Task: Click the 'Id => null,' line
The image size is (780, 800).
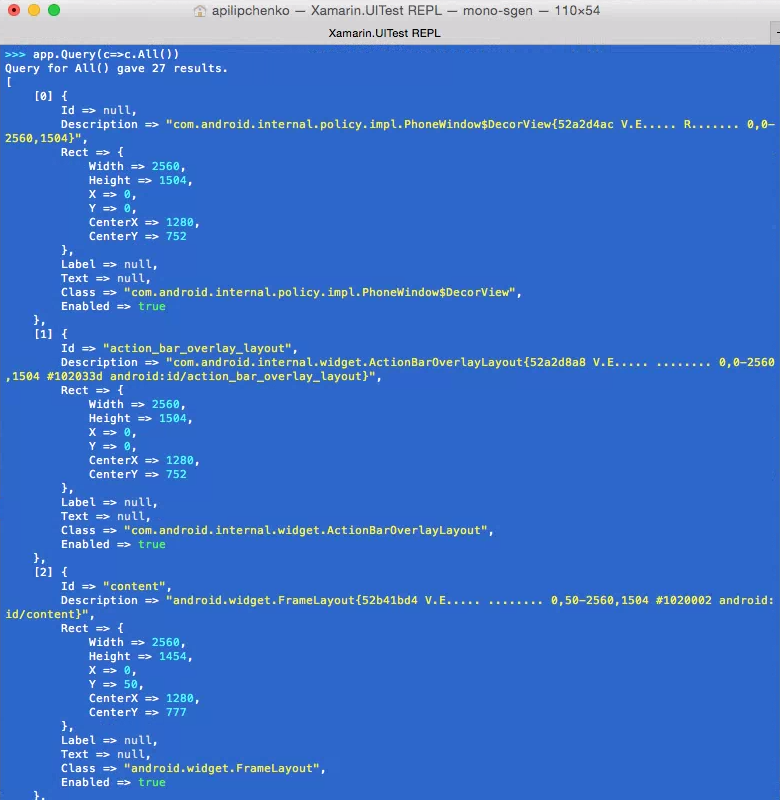Action: (x=98, y=110)
